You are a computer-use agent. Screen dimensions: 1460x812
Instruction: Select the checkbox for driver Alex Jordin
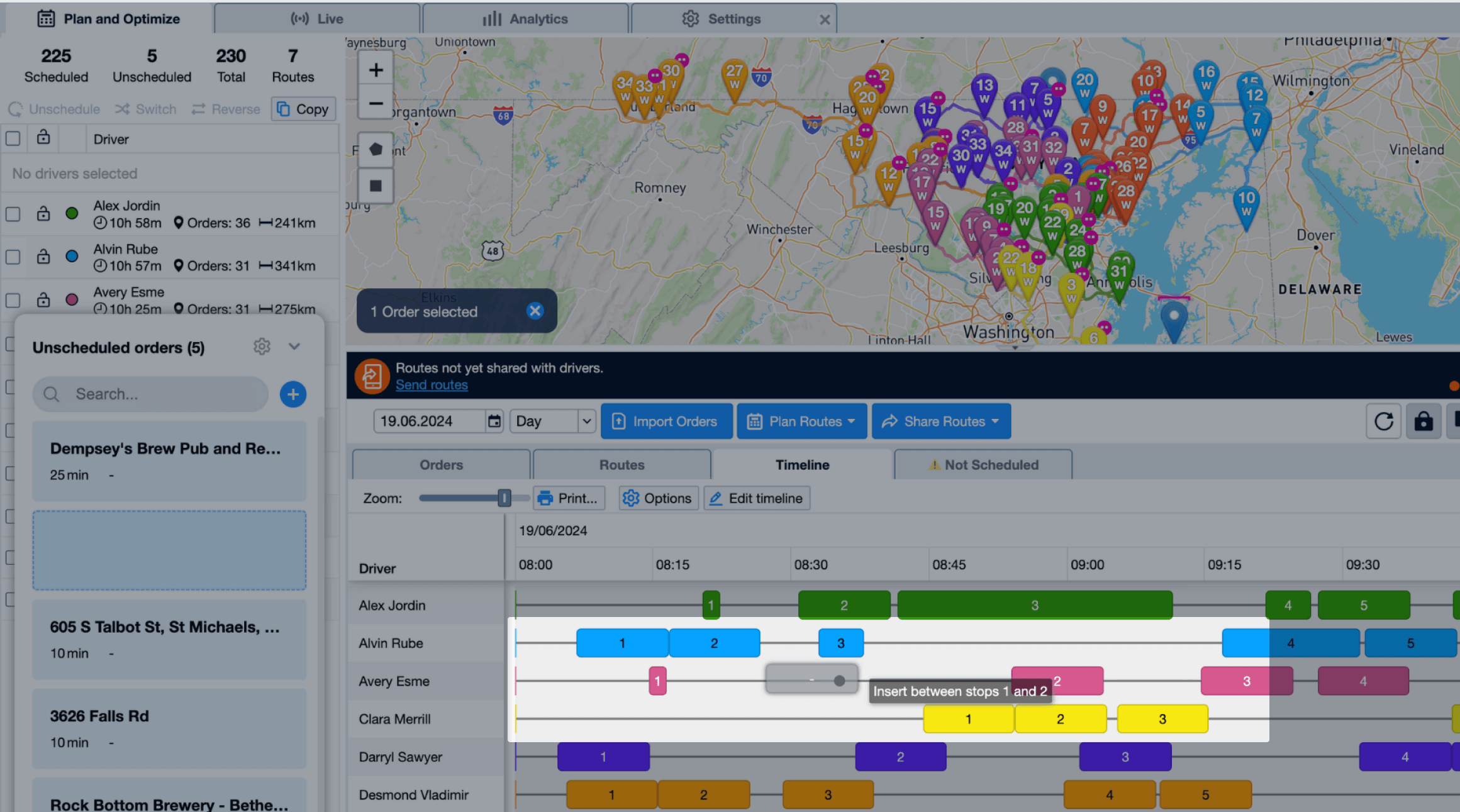point(13,214)
